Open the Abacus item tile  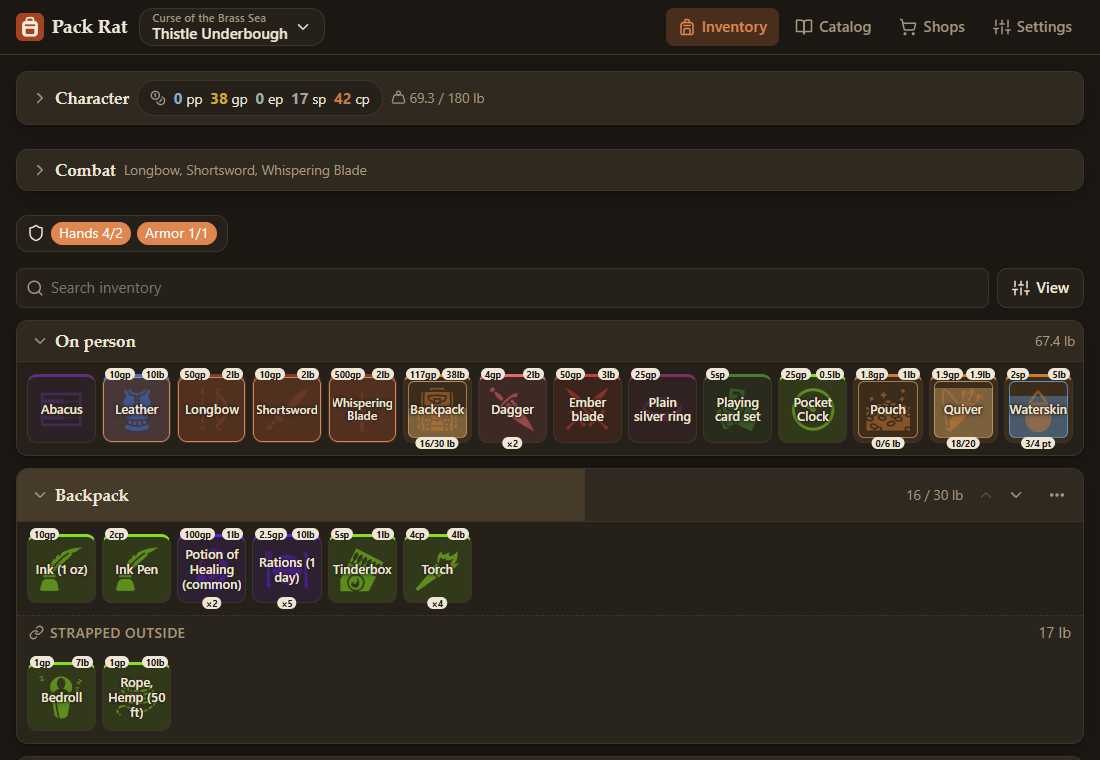click(62, 409)
